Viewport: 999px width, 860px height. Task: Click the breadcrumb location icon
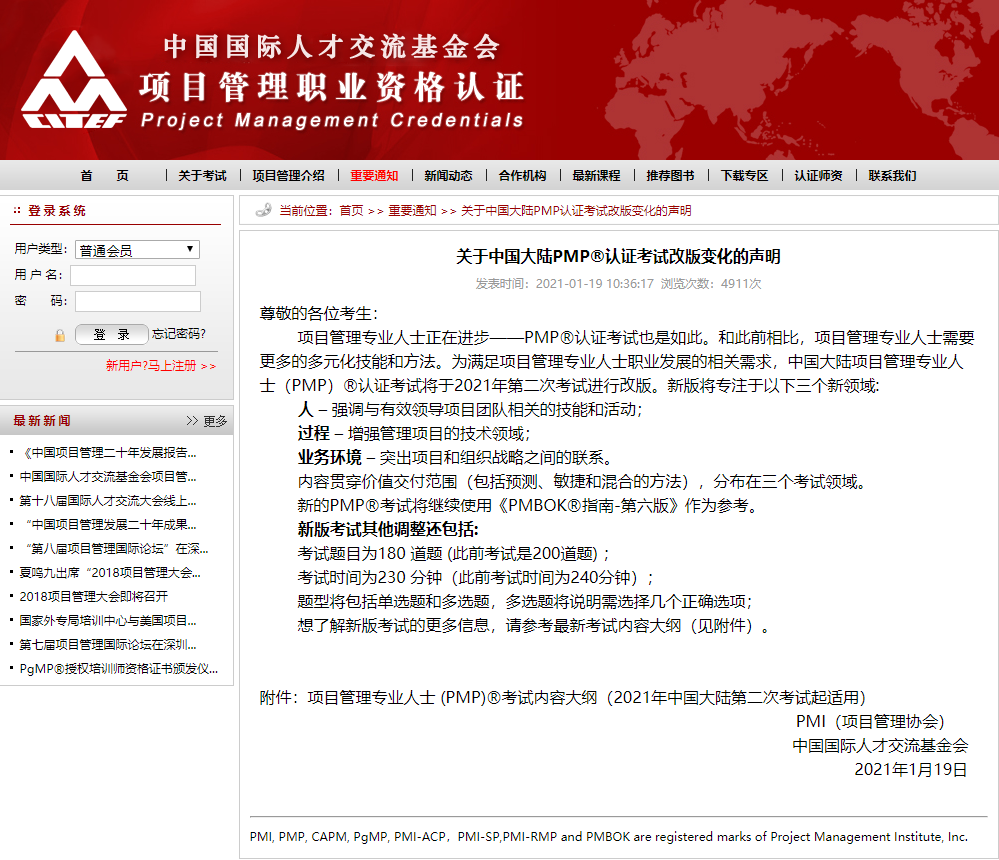[263, 210]
